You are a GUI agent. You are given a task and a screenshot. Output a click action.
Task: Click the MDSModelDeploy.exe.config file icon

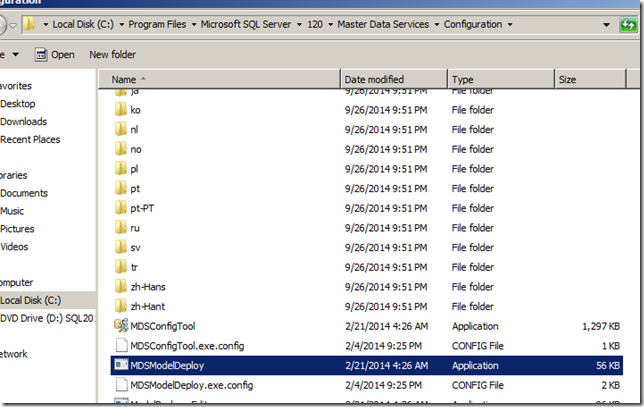point(121,385)
